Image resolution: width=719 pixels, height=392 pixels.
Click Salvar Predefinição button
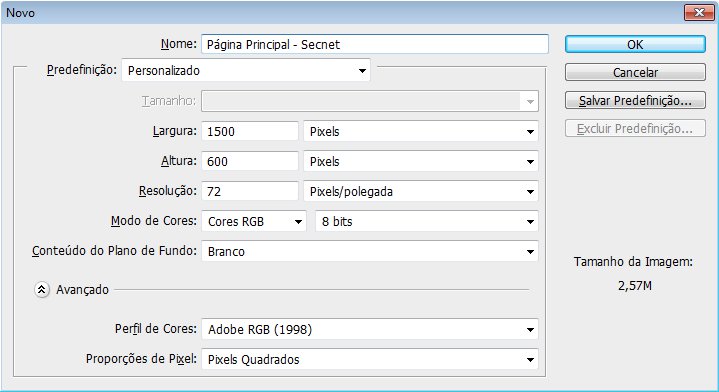coord(635,100)
